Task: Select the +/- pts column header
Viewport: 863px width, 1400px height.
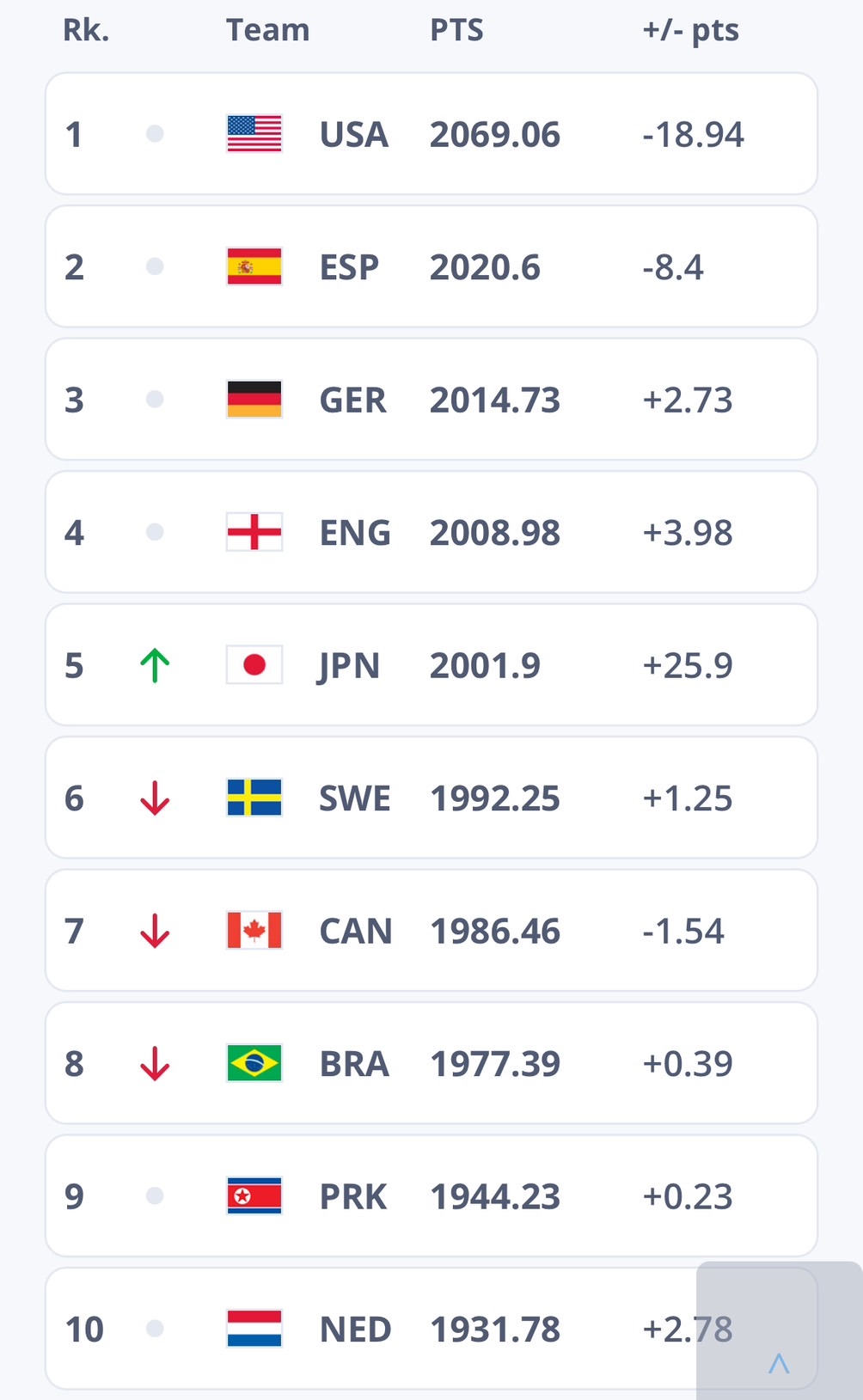Action: 690,30
